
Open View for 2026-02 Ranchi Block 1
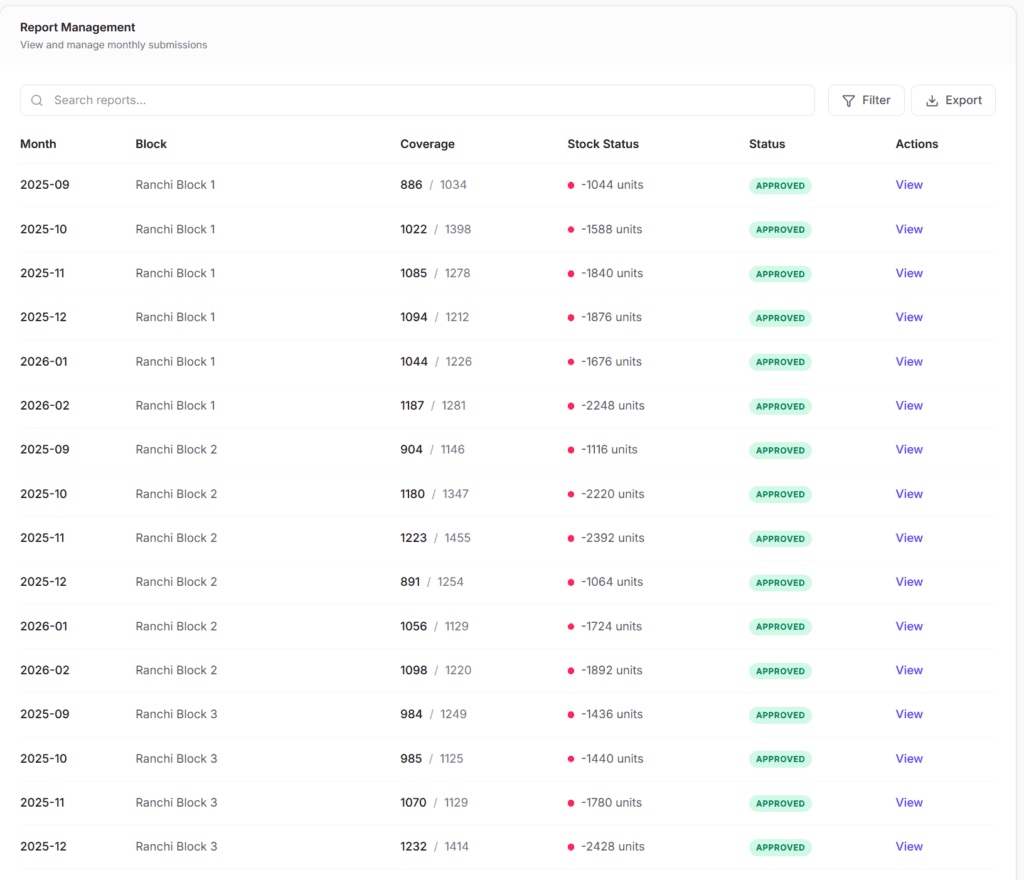(908, 406)
